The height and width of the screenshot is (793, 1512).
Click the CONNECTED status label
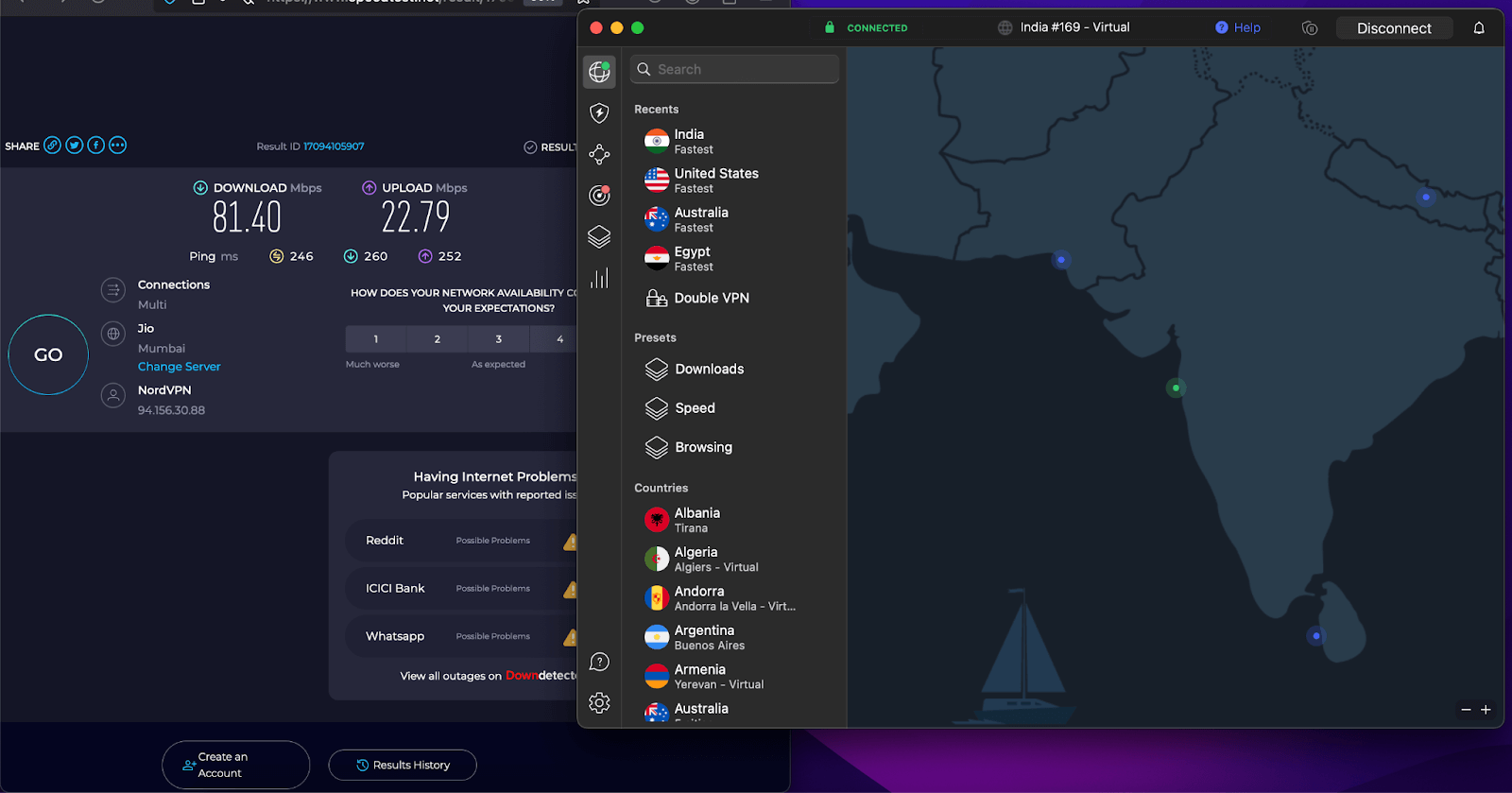click(x=877, y=28)
